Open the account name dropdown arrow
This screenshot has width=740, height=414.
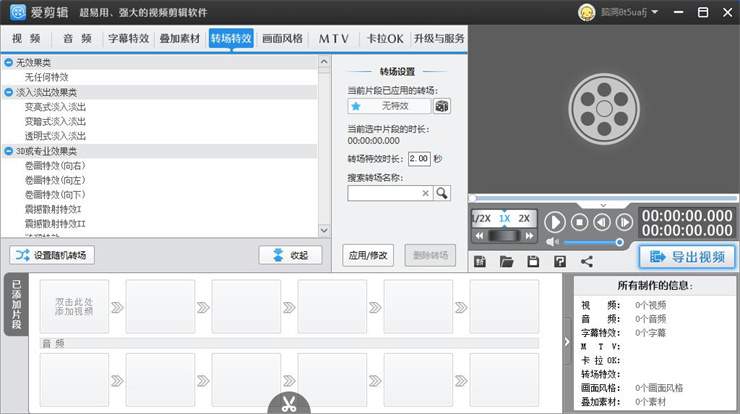pos(655,12)
